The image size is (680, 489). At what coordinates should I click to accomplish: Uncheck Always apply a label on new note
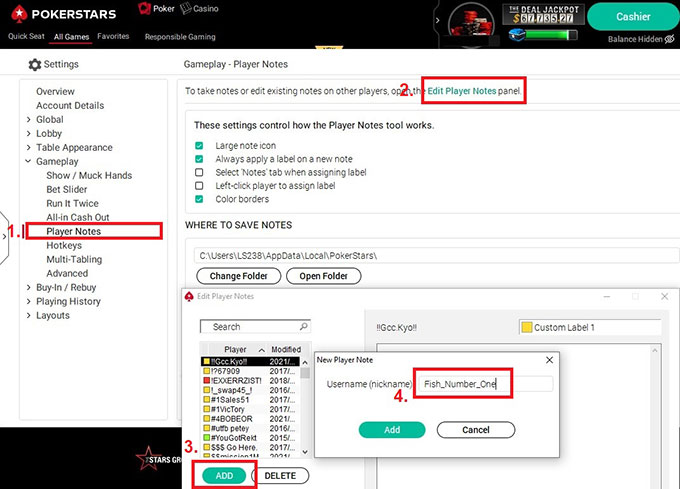199,159
